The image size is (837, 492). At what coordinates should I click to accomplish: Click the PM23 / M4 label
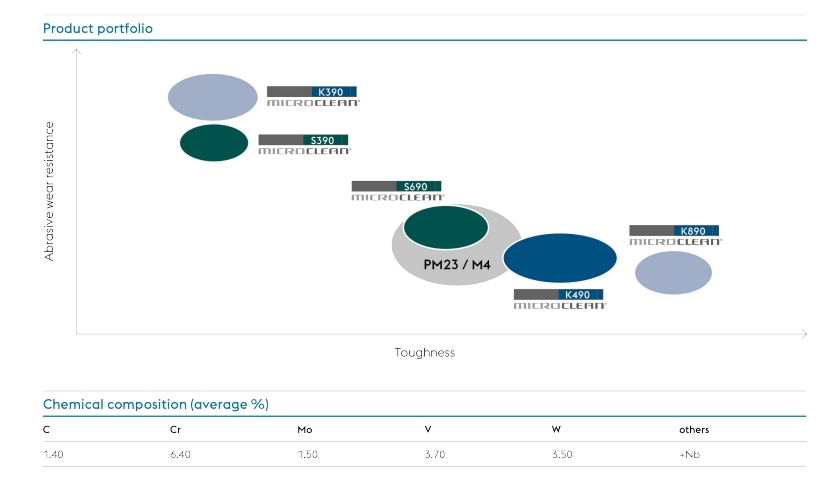[x=456, y=265]
